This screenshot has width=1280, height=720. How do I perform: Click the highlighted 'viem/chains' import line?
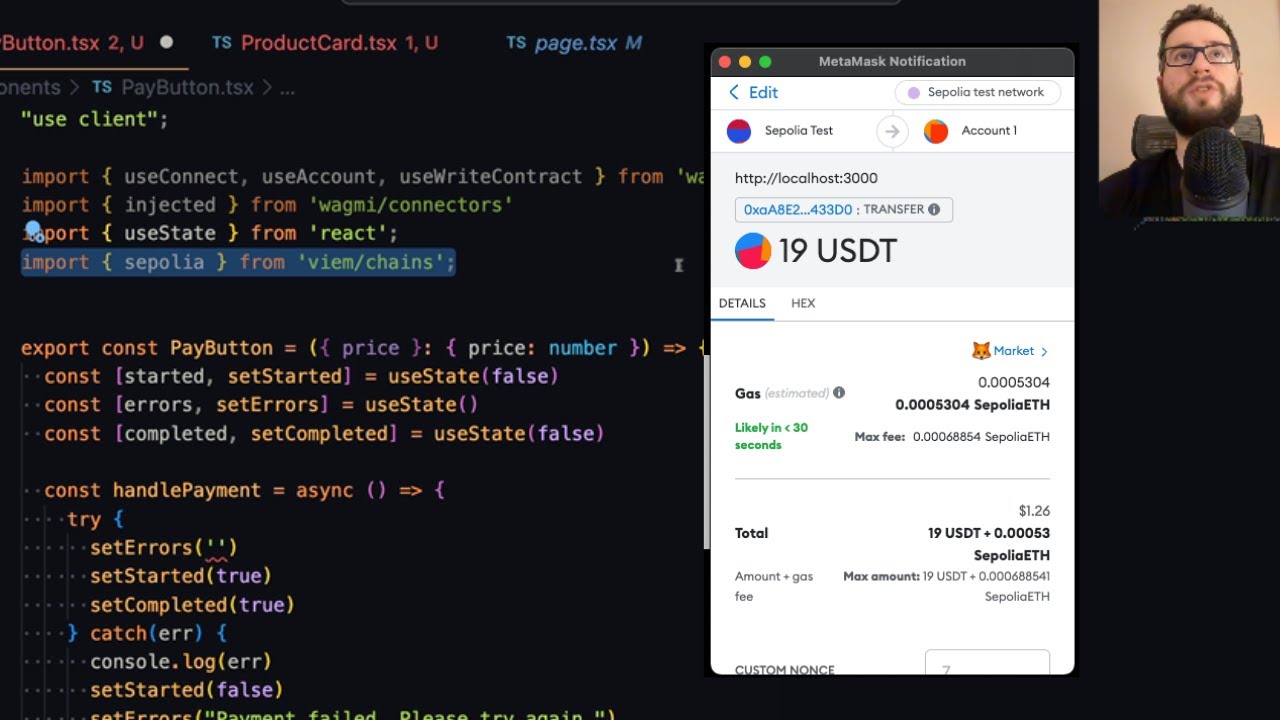[x=238, y=262]
